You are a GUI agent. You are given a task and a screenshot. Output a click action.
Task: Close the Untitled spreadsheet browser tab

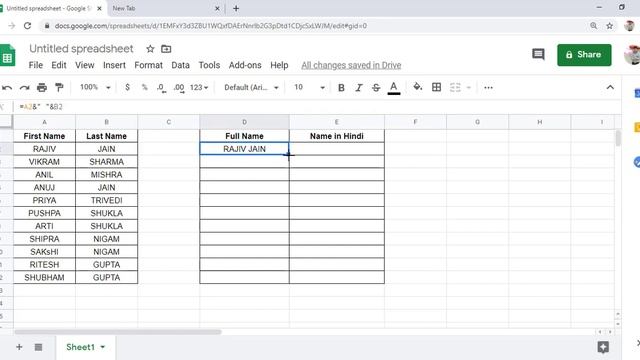[99, 8]
